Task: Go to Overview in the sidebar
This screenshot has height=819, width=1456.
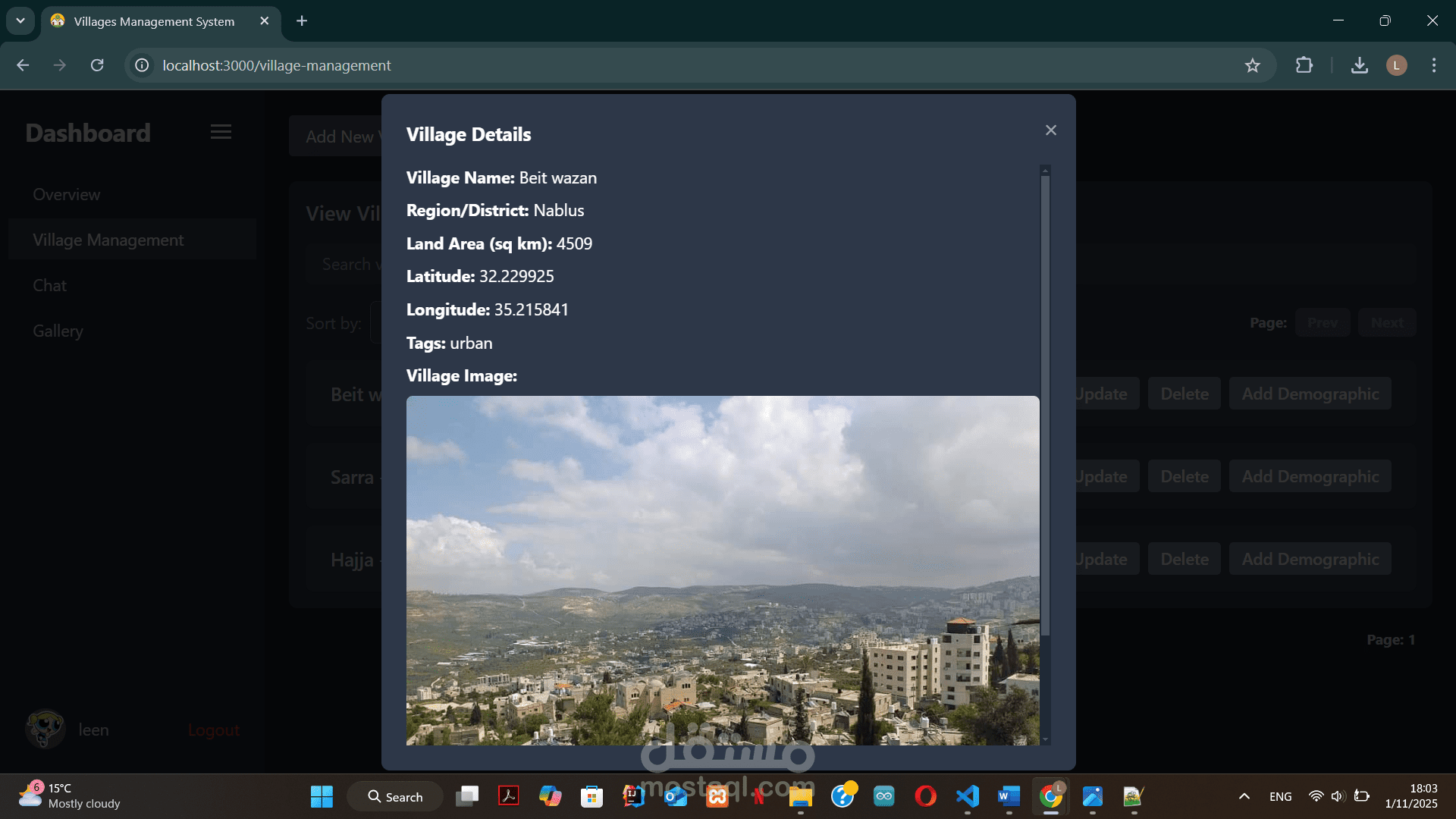Action: click(66, 194)
